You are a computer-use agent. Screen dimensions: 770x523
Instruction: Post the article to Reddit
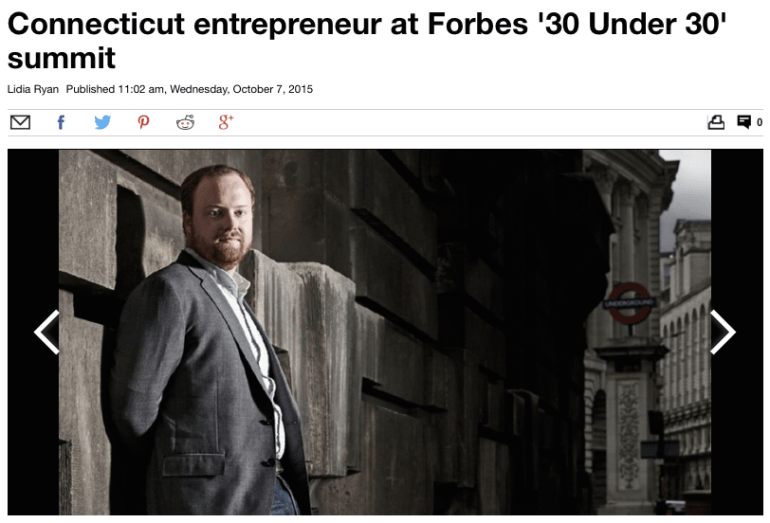click(x=185, y=122)
